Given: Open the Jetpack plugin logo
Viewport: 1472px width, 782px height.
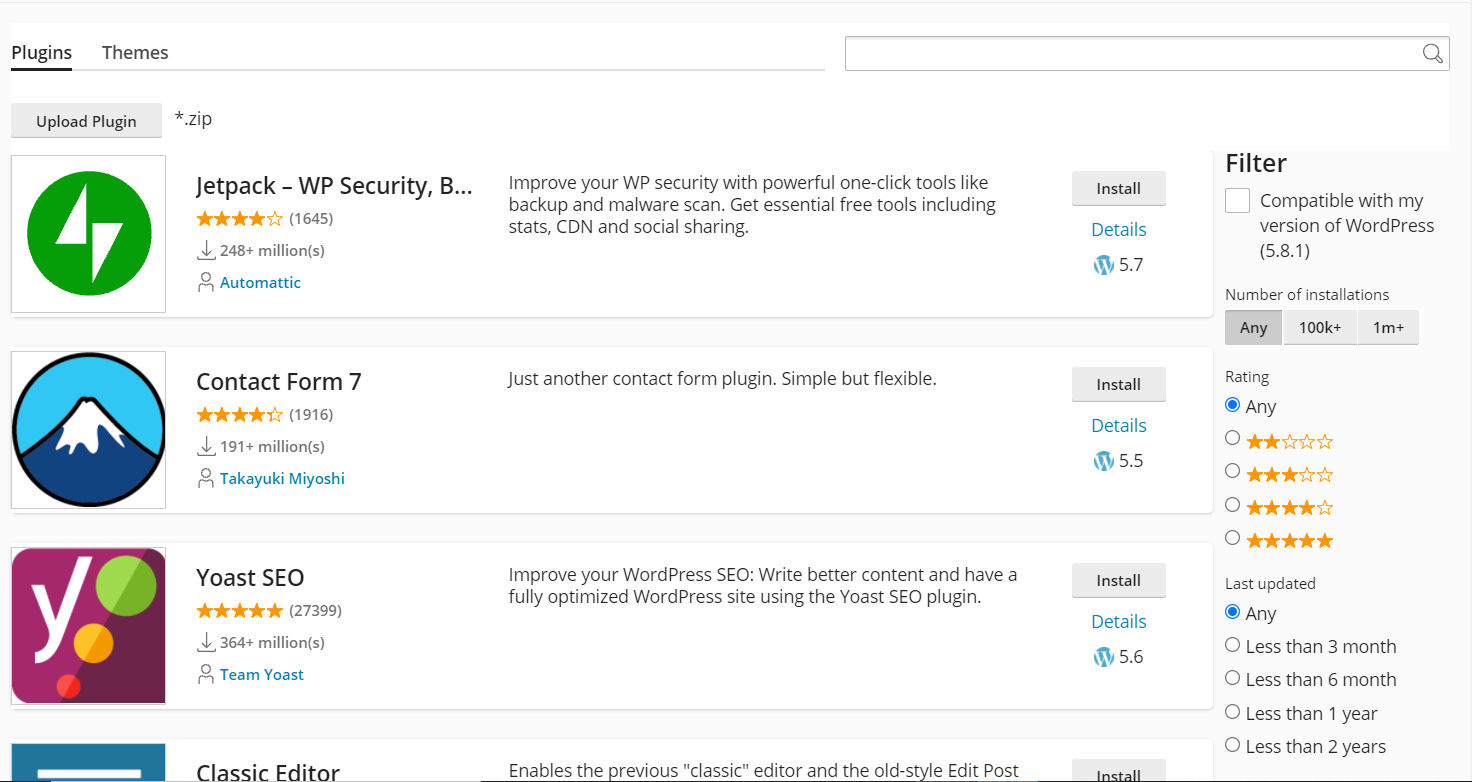Looking at the screenshot, I should 89,234.
